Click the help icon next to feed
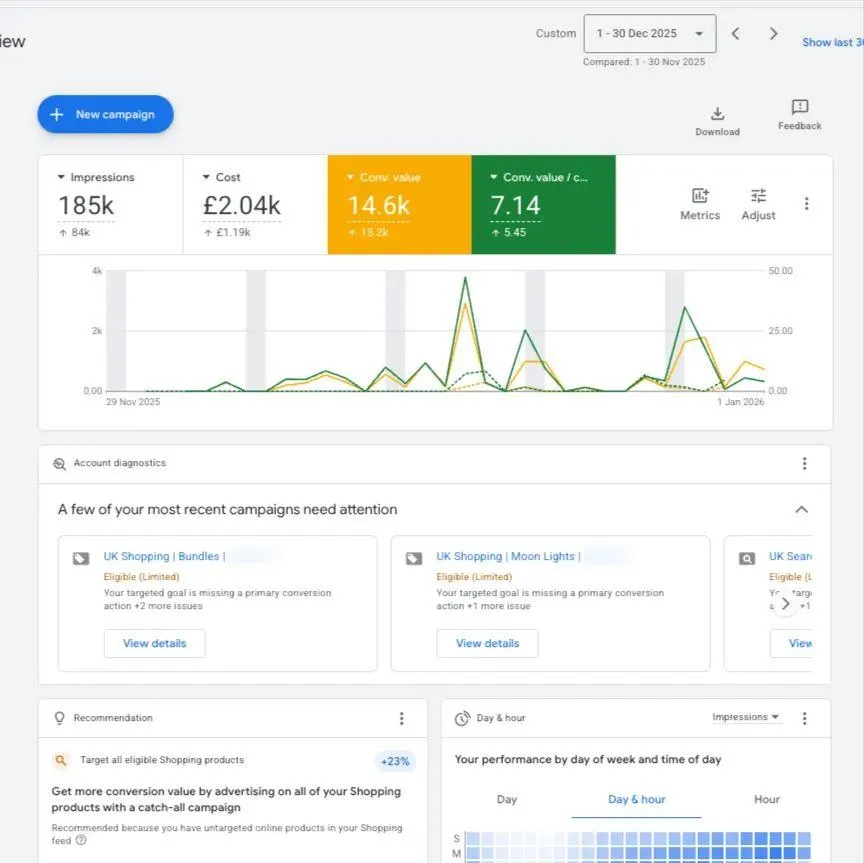This screenshot has width=864, height=863. click(x=81, y=840)
